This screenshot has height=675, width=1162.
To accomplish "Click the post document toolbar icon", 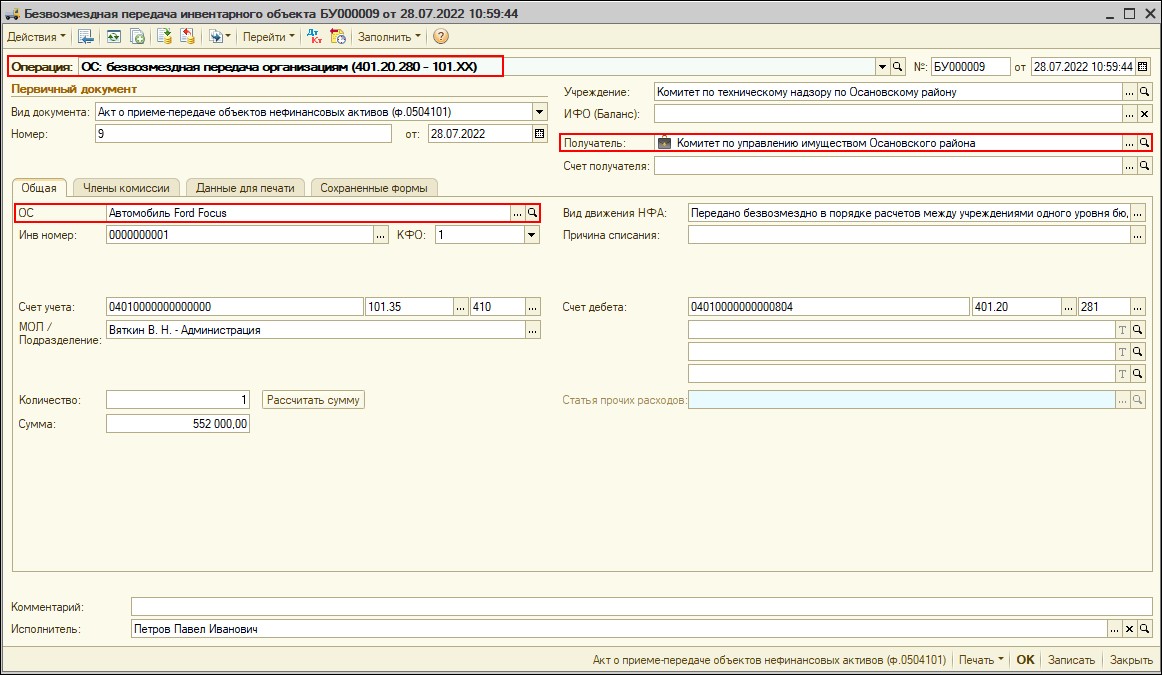I will pos(164,36).
